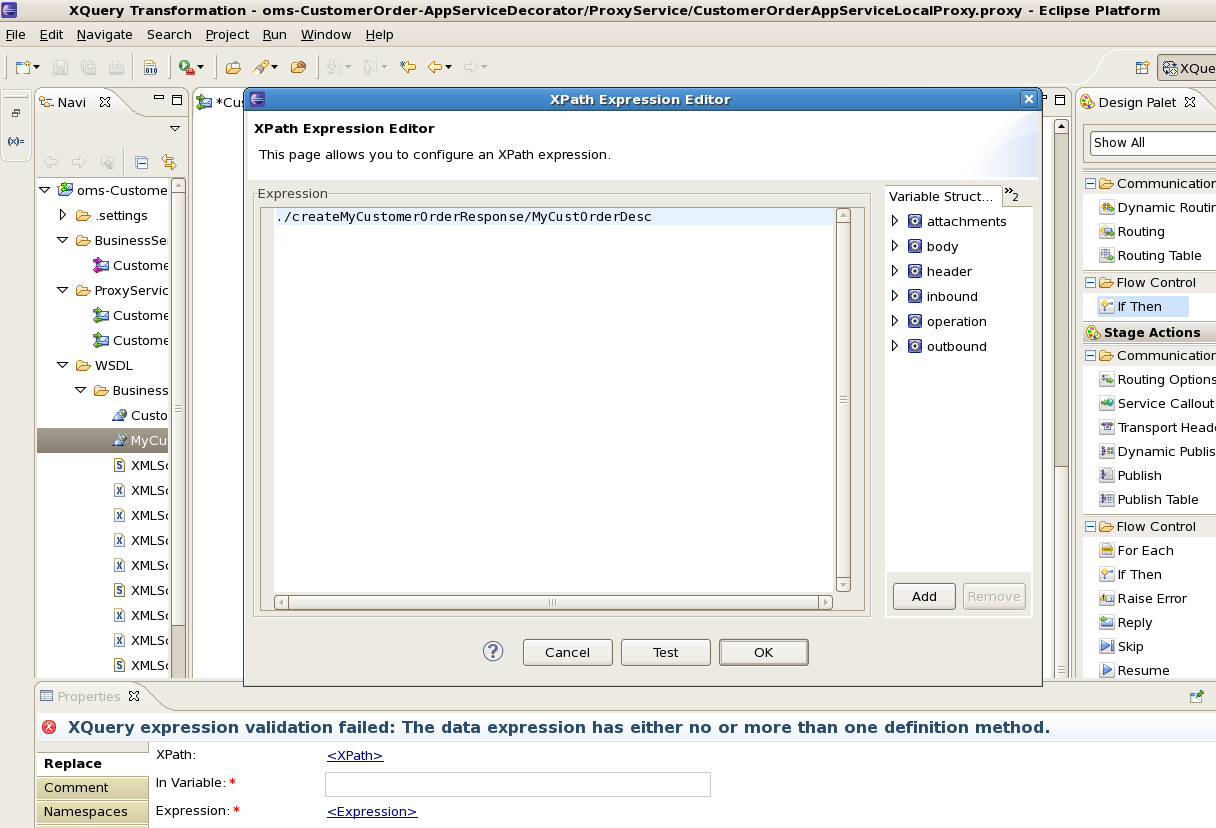Select the Variable Structures tab
Viewport: 1216px width, 828px height.
click(943, 196)
